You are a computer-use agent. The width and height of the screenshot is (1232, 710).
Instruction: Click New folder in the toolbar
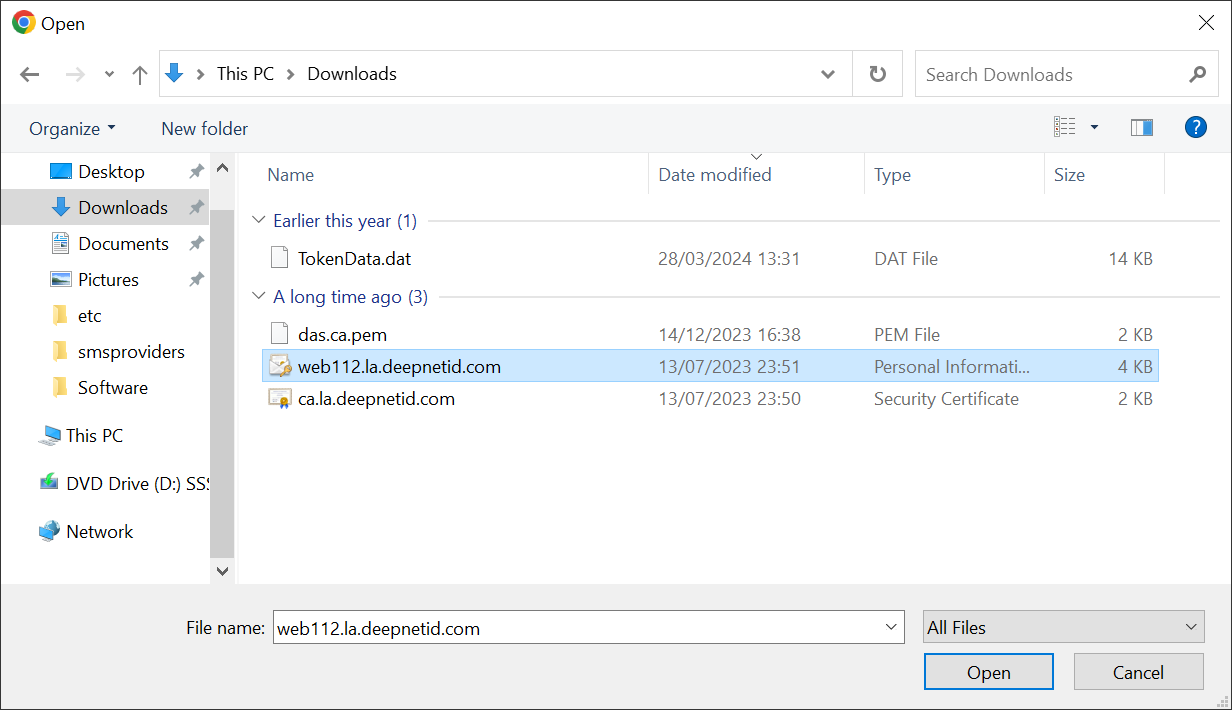click(x=204, y=128)
